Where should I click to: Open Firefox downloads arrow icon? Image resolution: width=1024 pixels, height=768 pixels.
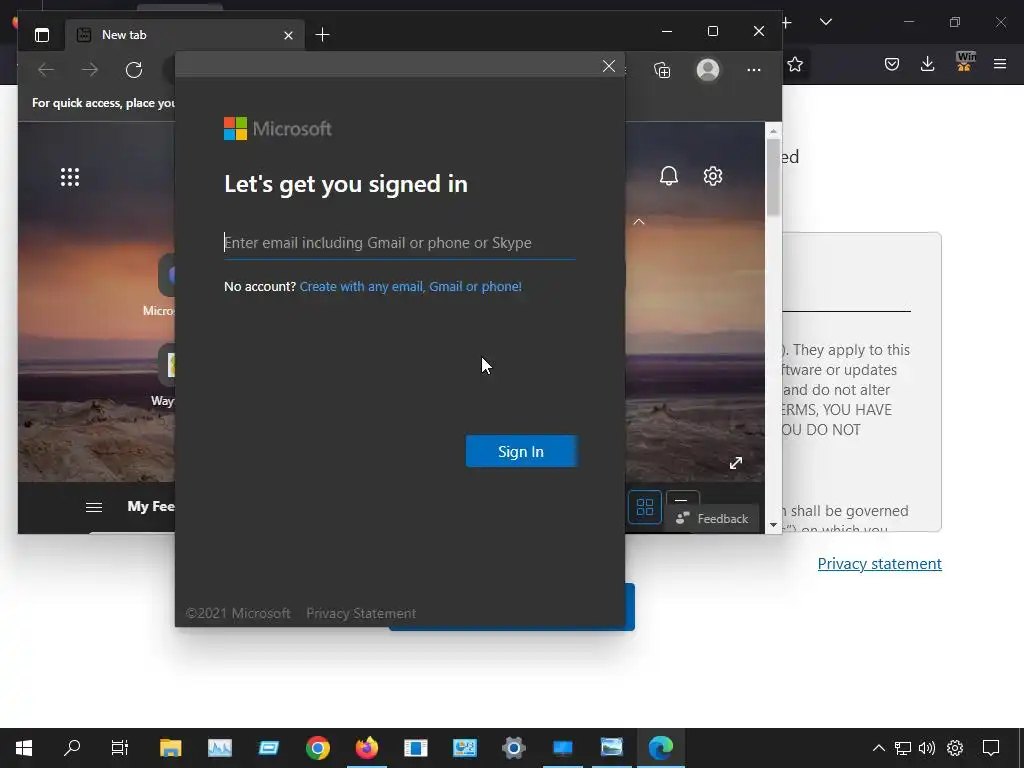pos(927,63)
